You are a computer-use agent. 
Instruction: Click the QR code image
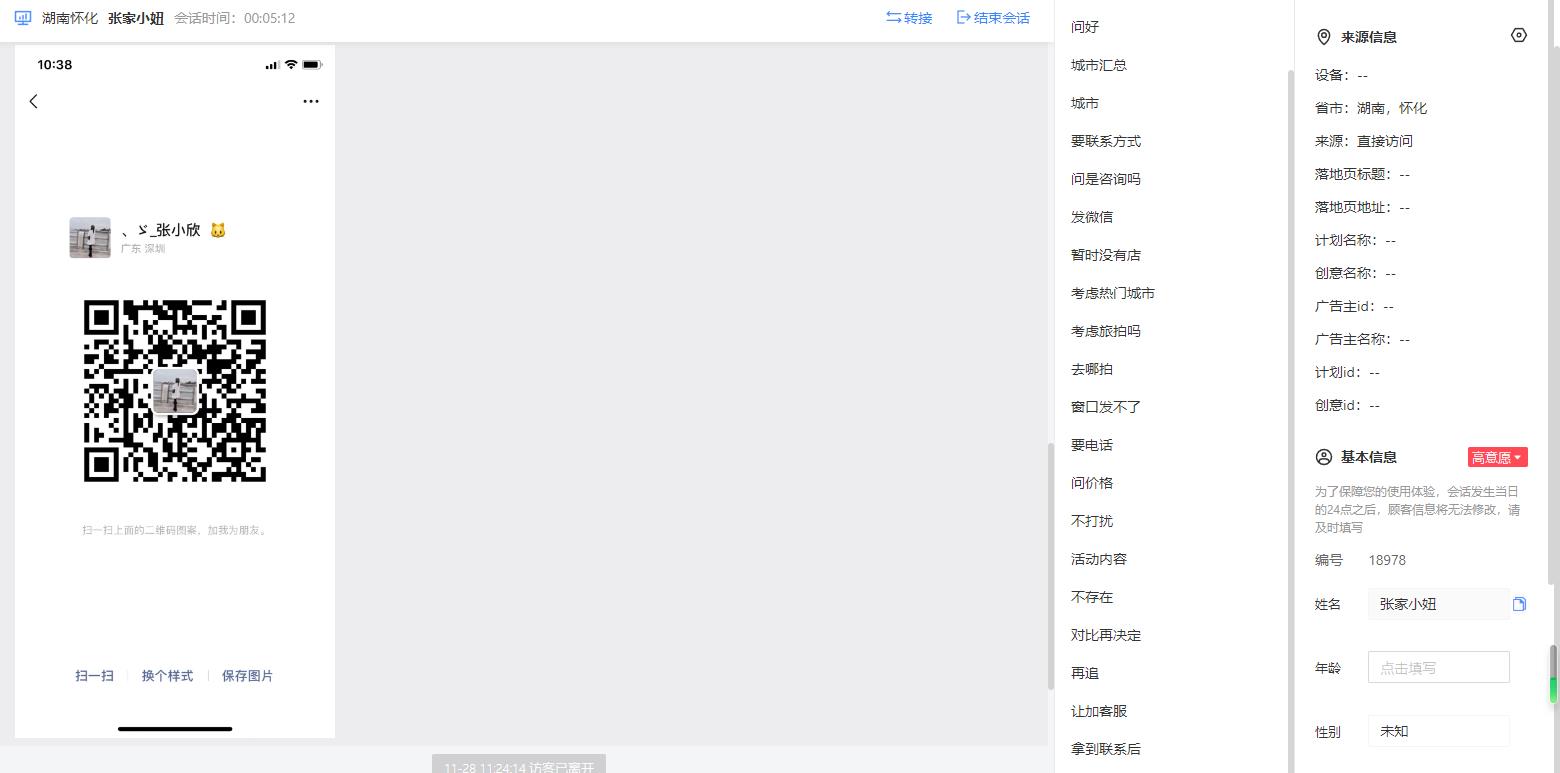pyautogui.click(x=175, y=391)
